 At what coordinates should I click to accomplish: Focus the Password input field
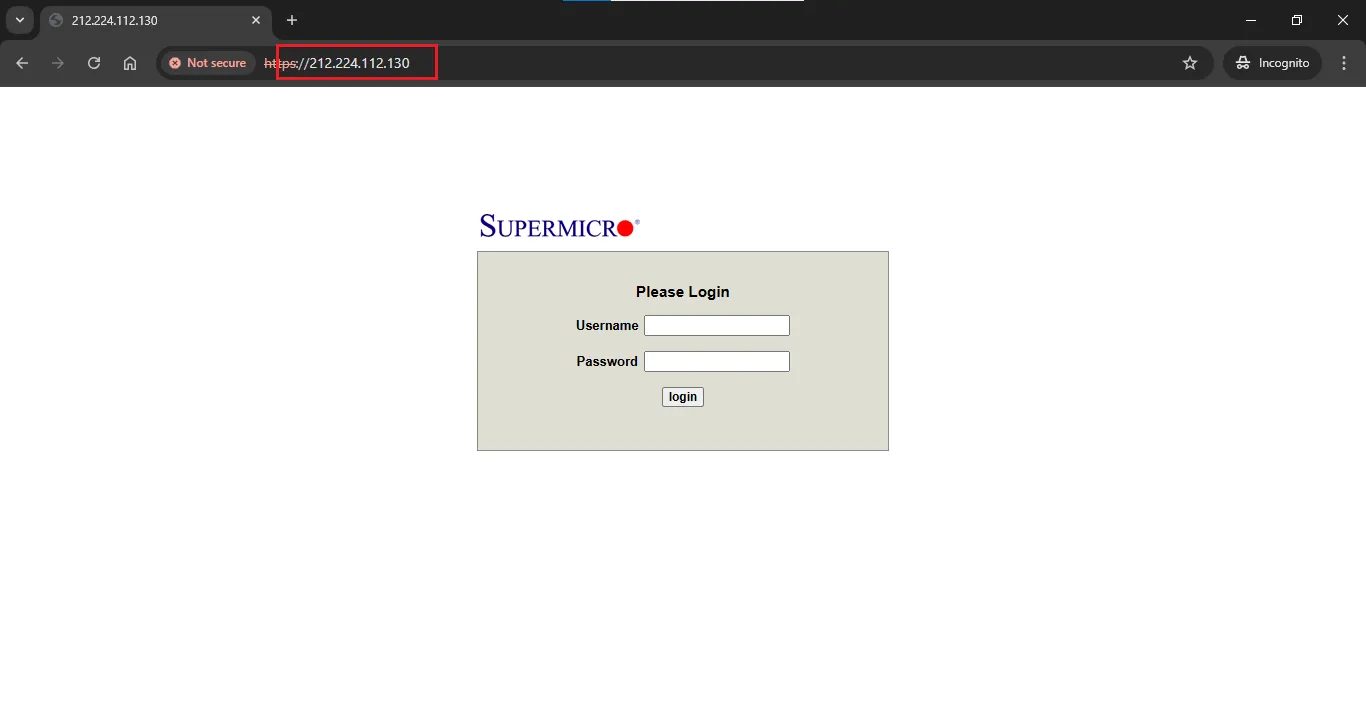coord(716,361)
